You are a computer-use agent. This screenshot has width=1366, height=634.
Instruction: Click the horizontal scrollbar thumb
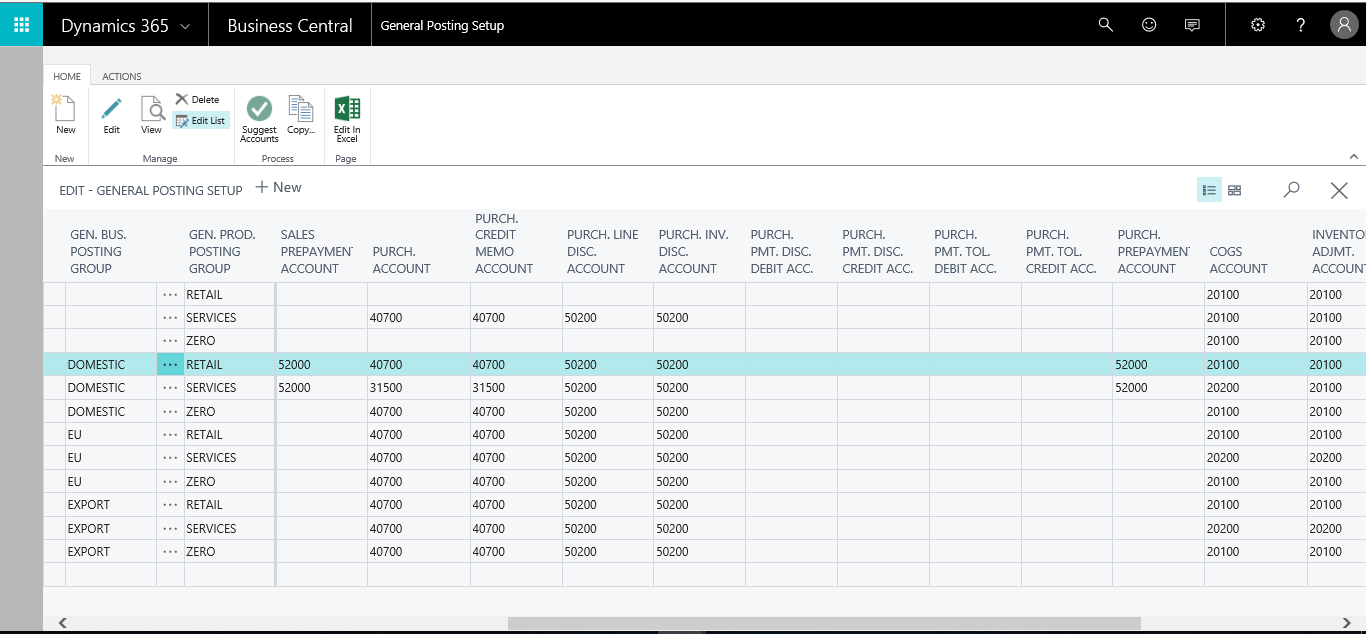pyautogui.click(x=824, y=623)
